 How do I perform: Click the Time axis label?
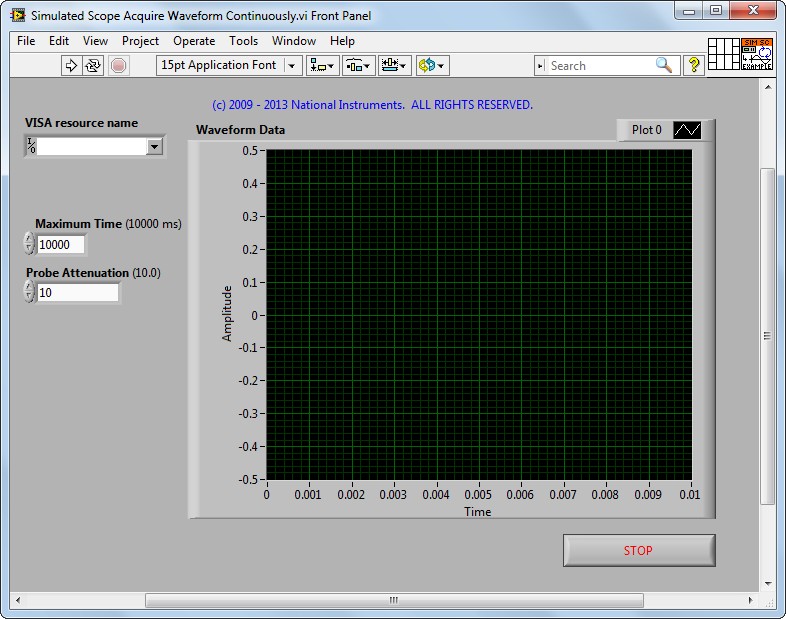coord(478,512)
